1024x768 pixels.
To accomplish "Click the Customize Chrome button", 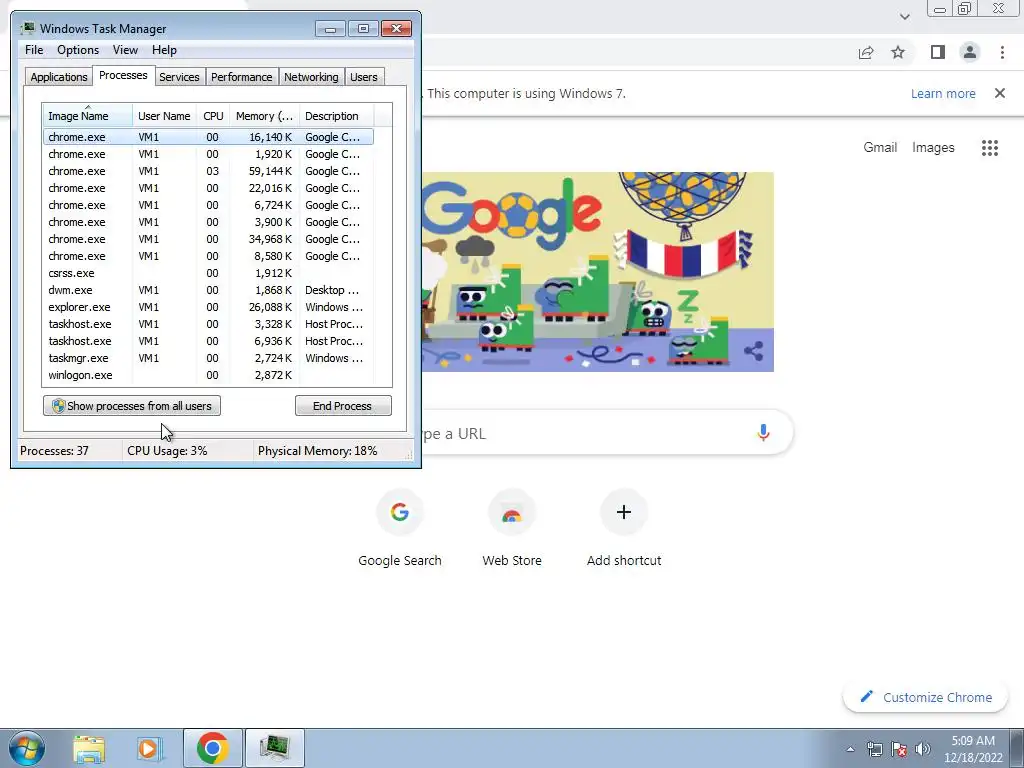I will point(926,697).
